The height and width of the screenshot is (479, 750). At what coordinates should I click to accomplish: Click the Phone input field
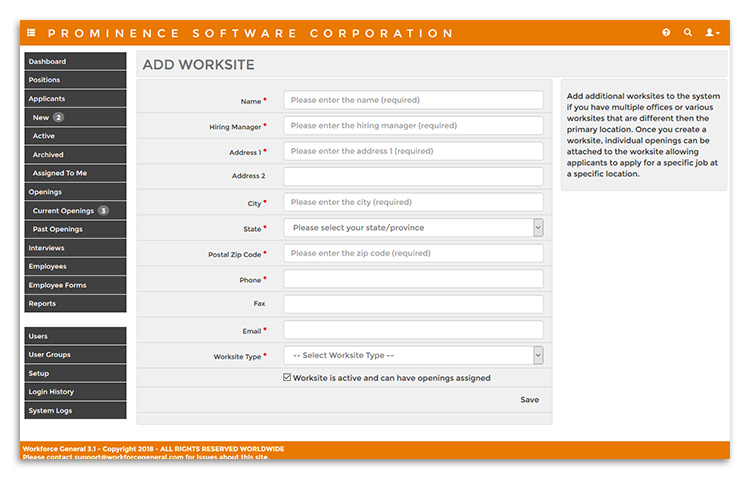tap(413, 278)
